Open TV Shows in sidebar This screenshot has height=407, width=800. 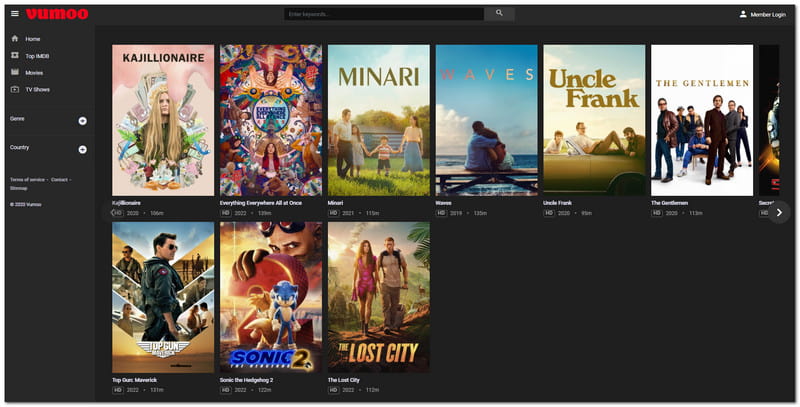tap(38, 90)
